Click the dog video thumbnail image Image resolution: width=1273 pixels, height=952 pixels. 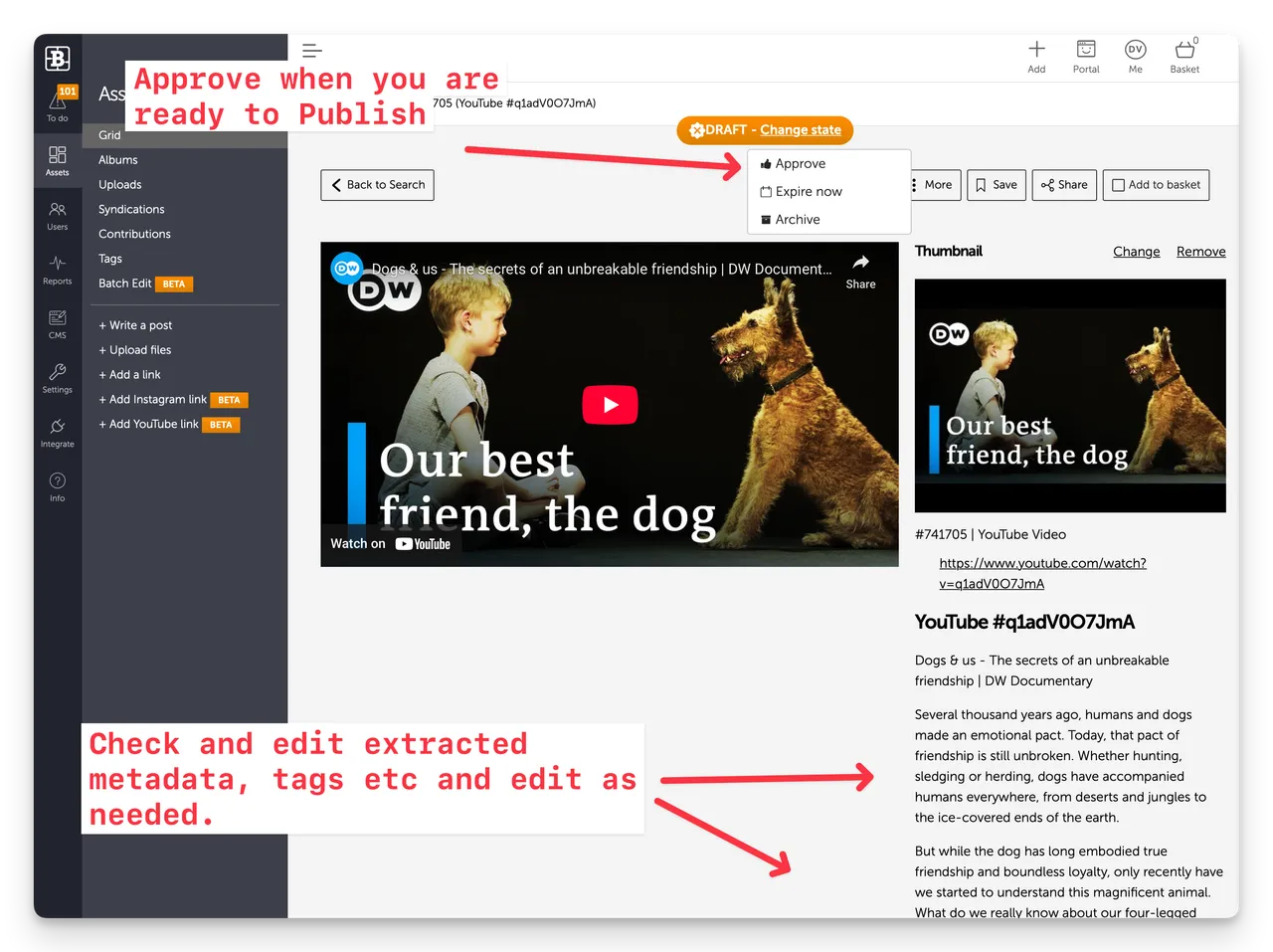(1069, 395)
